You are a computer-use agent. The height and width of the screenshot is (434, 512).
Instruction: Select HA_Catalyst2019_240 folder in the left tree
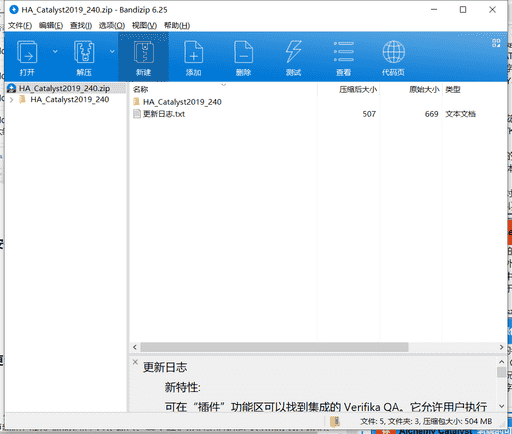pos(69,100)
